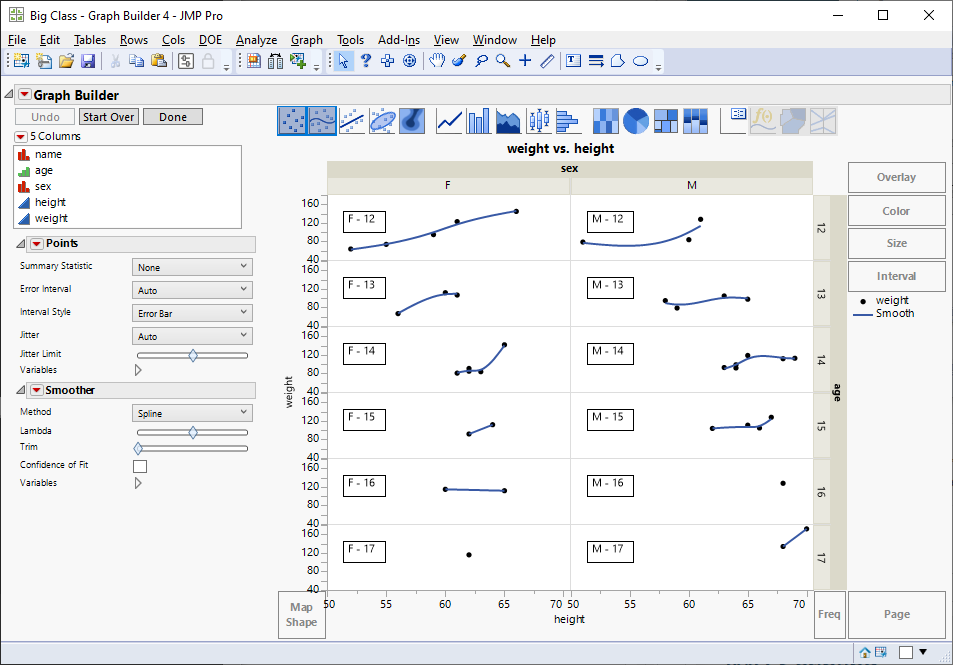The width and height of the screenshot is (953, 665).
Task: Open the Error Interval dropdown
Action: point(192,291)
